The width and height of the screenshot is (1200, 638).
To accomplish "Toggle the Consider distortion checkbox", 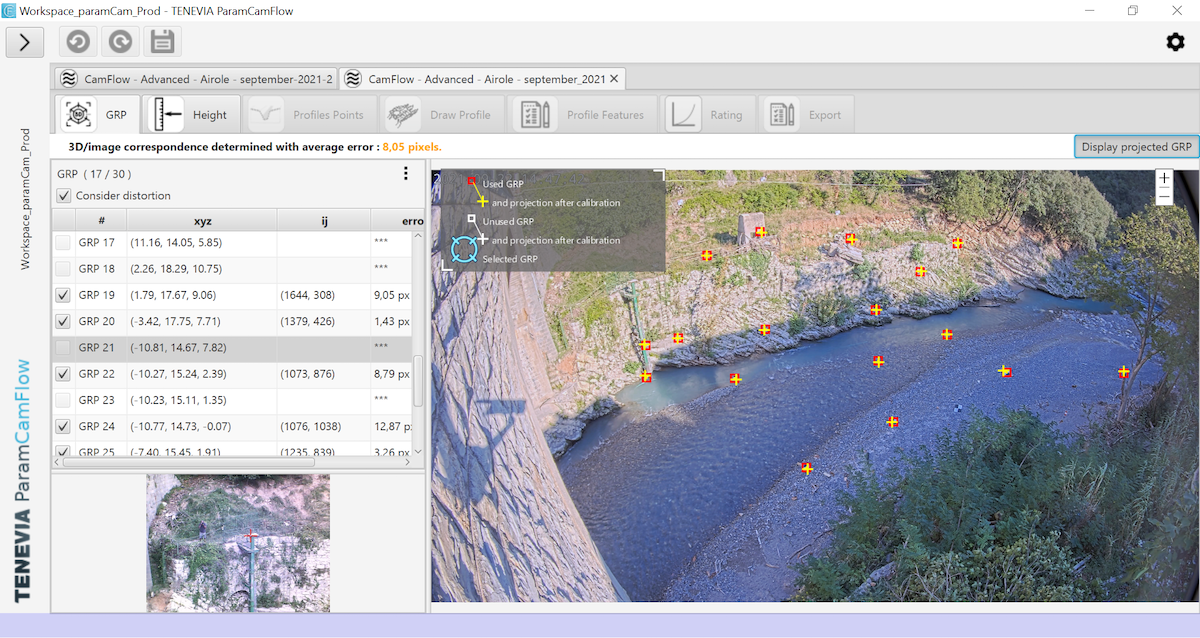I will point(64,196).
